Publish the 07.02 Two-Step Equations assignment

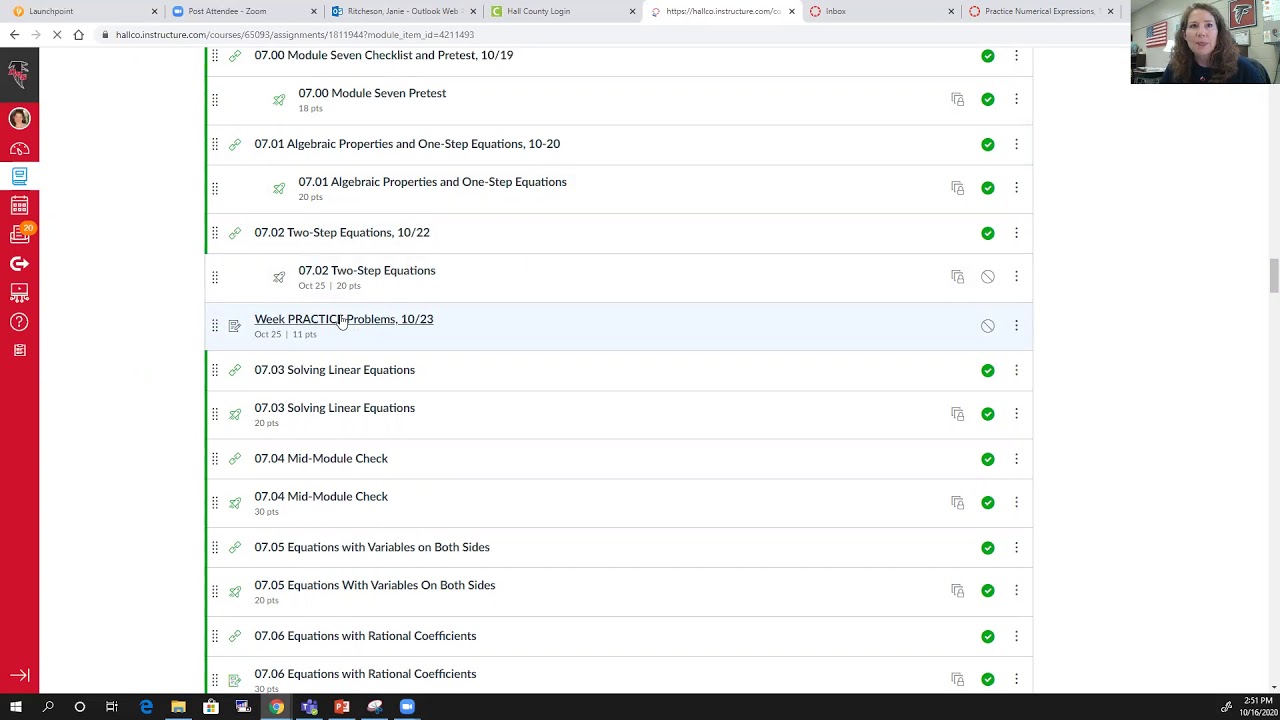coord(987,277)
